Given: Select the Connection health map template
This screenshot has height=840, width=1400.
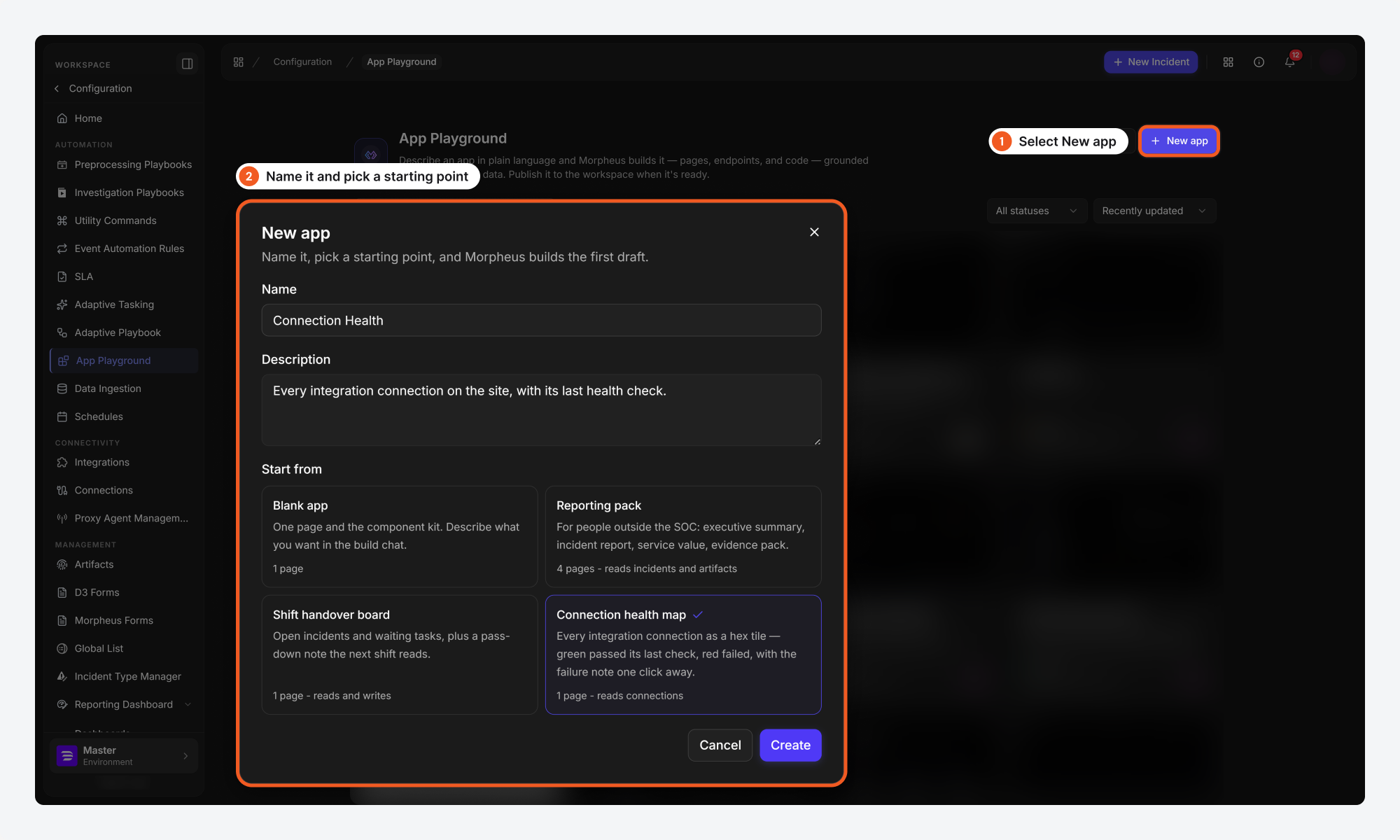Looking at the screenshot, I should coord(683,654).
